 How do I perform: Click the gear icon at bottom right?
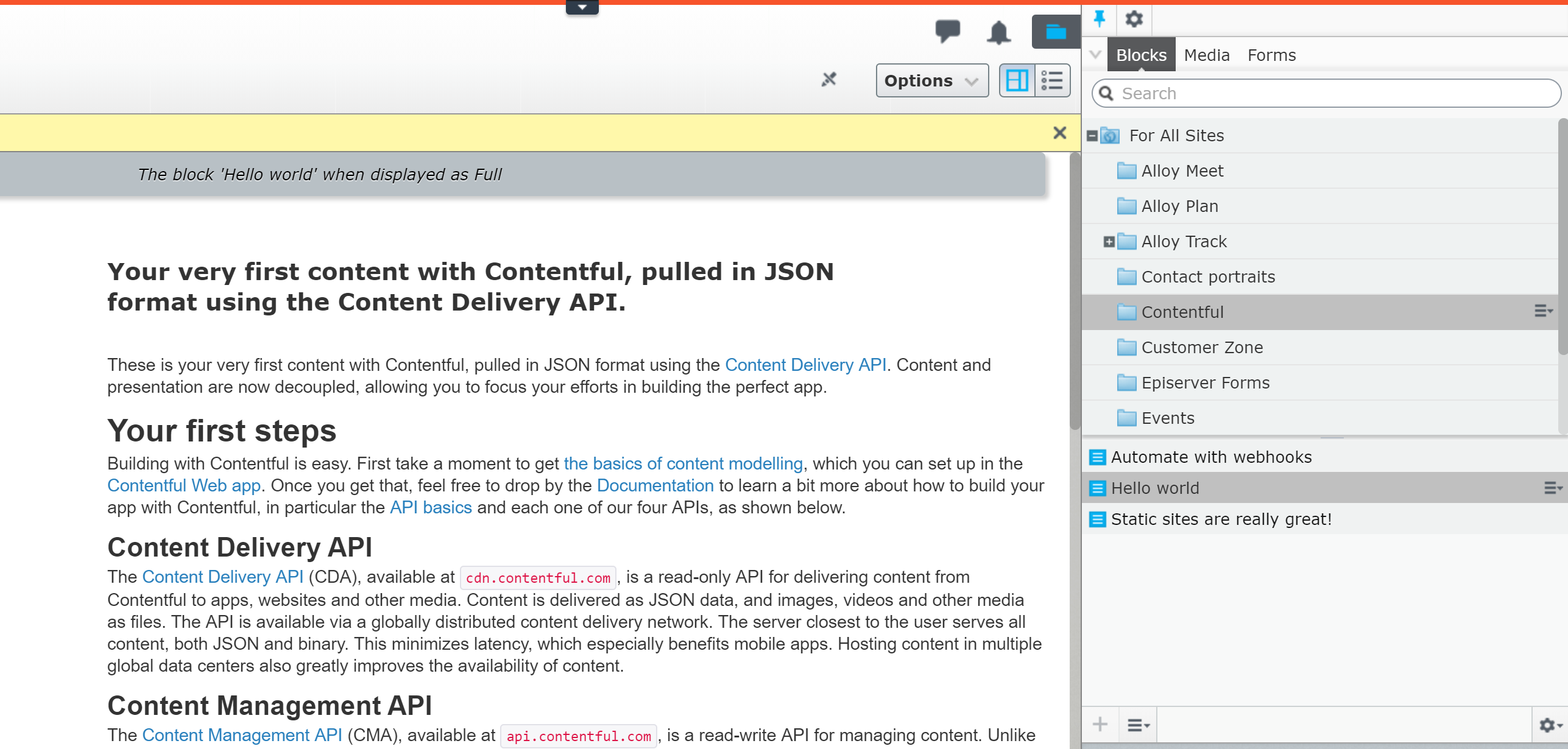click(x=1549, y=725)
